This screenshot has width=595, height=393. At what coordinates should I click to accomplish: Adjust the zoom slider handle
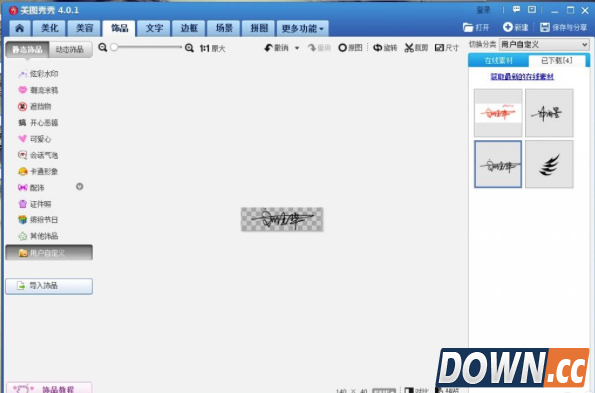point(114,47)
